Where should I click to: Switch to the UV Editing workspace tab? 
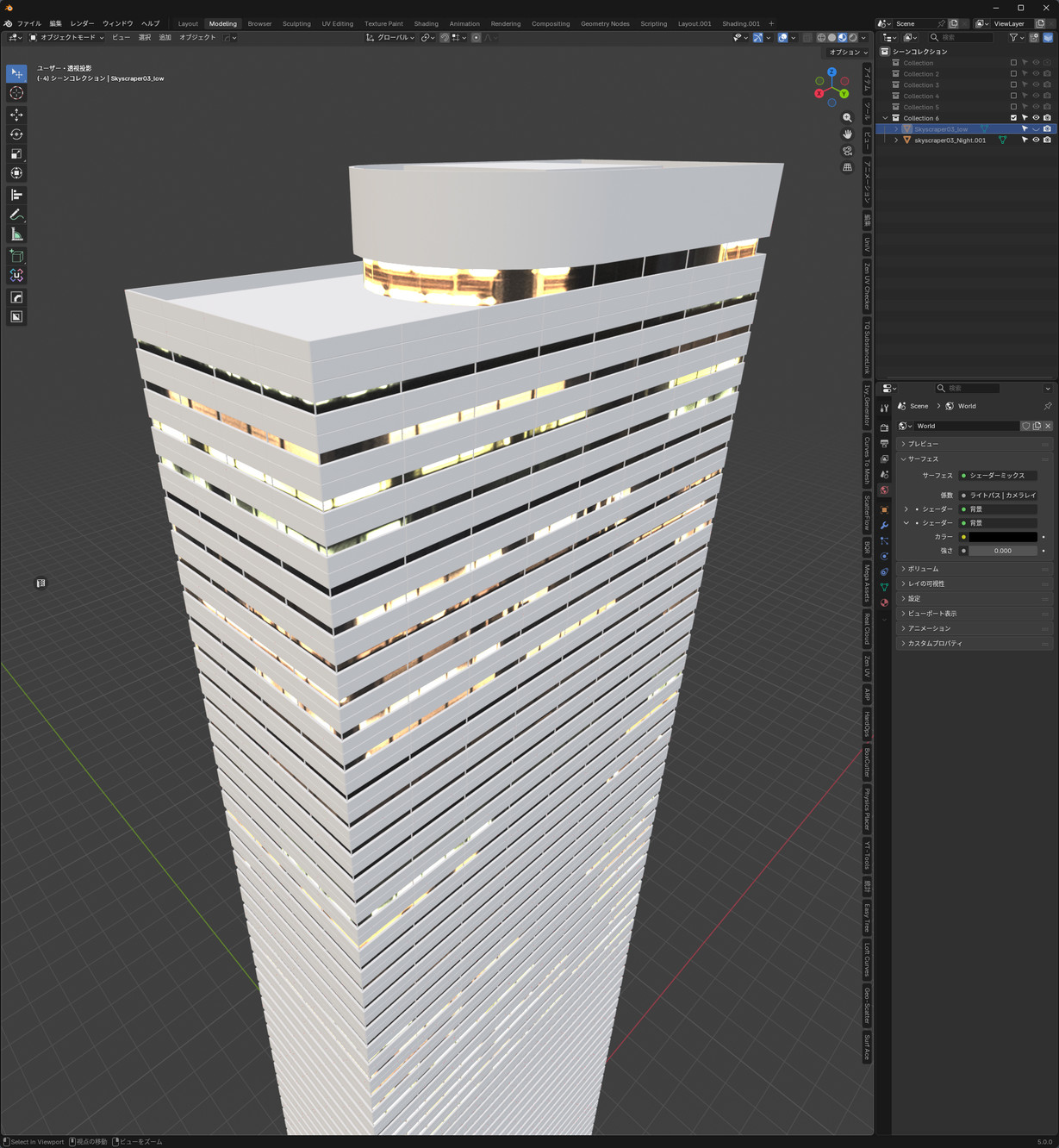pos(337,24)
